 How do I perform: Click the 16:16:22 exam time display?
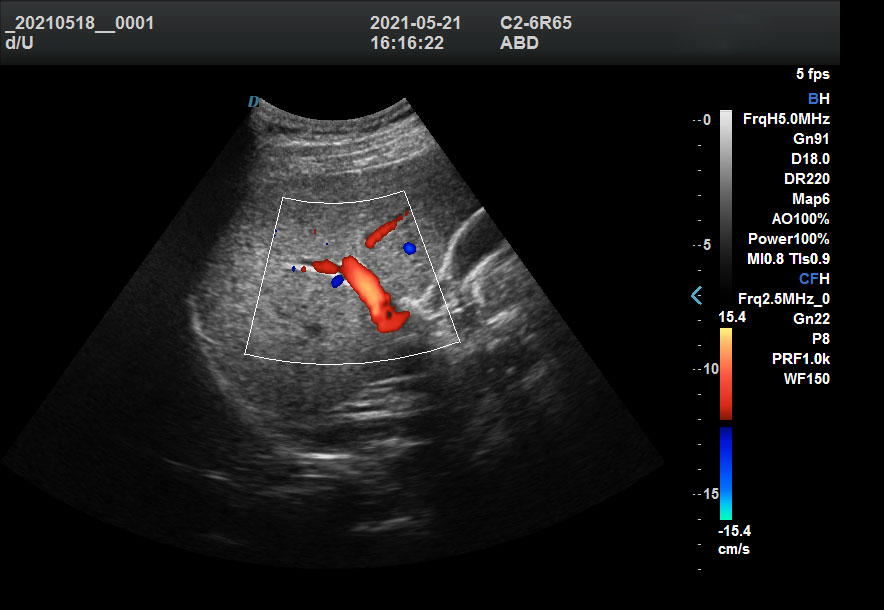[x=407, y=43]
